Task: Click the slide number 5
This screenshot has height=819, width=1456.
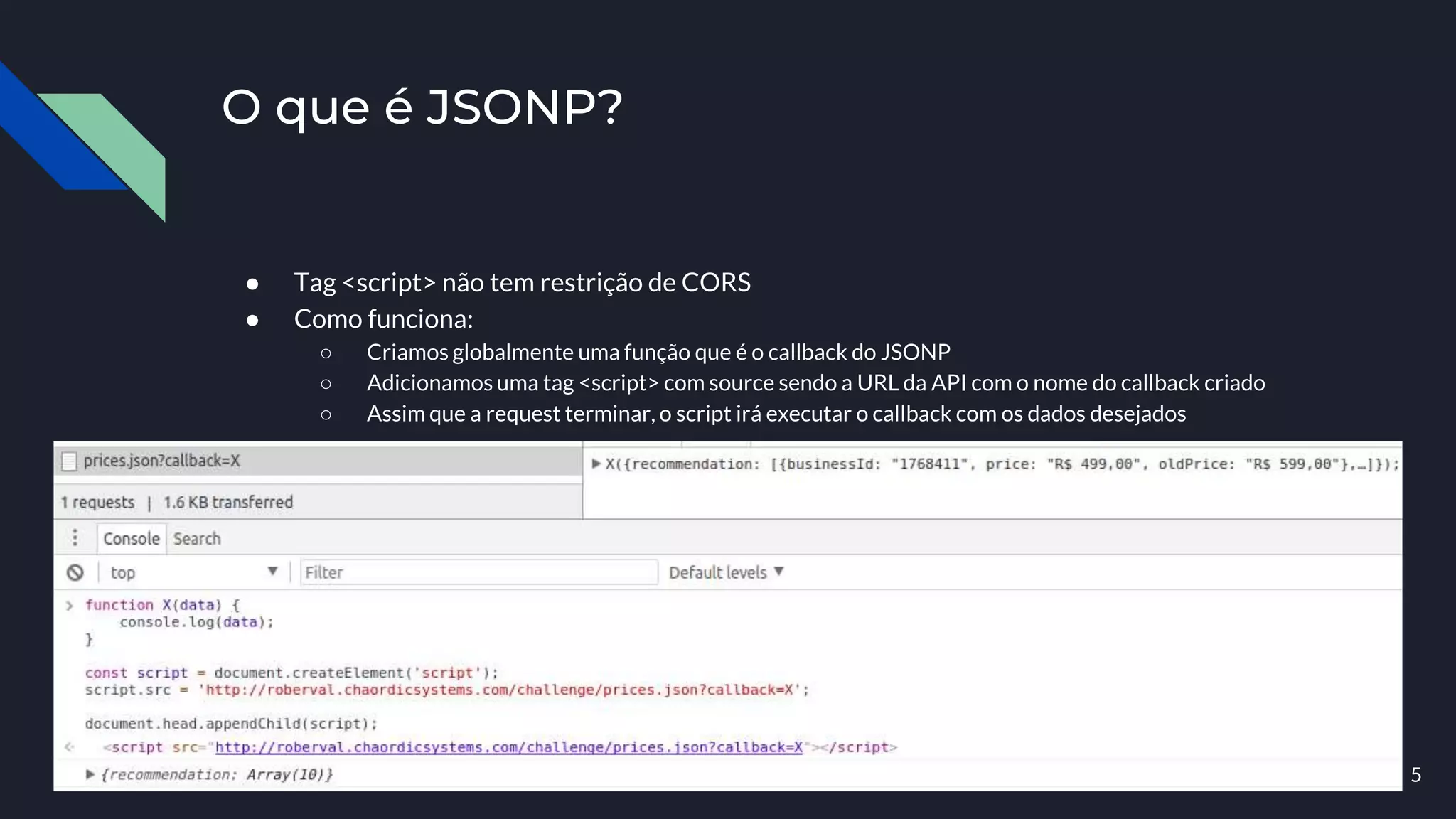Action: [x=1415, y=775]
